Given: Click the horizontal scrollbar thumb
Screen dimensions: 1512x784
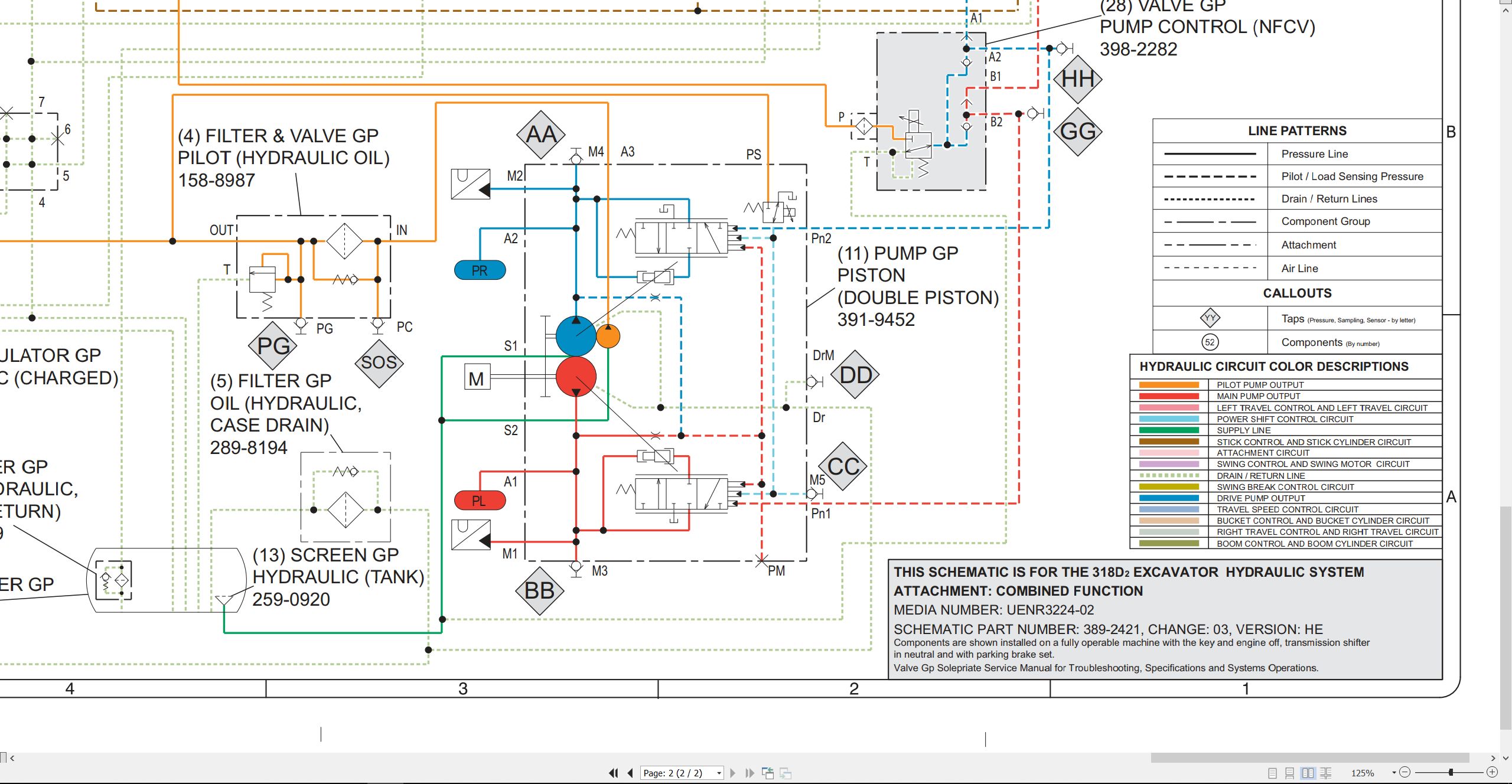Looking at the screenshot, I should [1310, 757].
